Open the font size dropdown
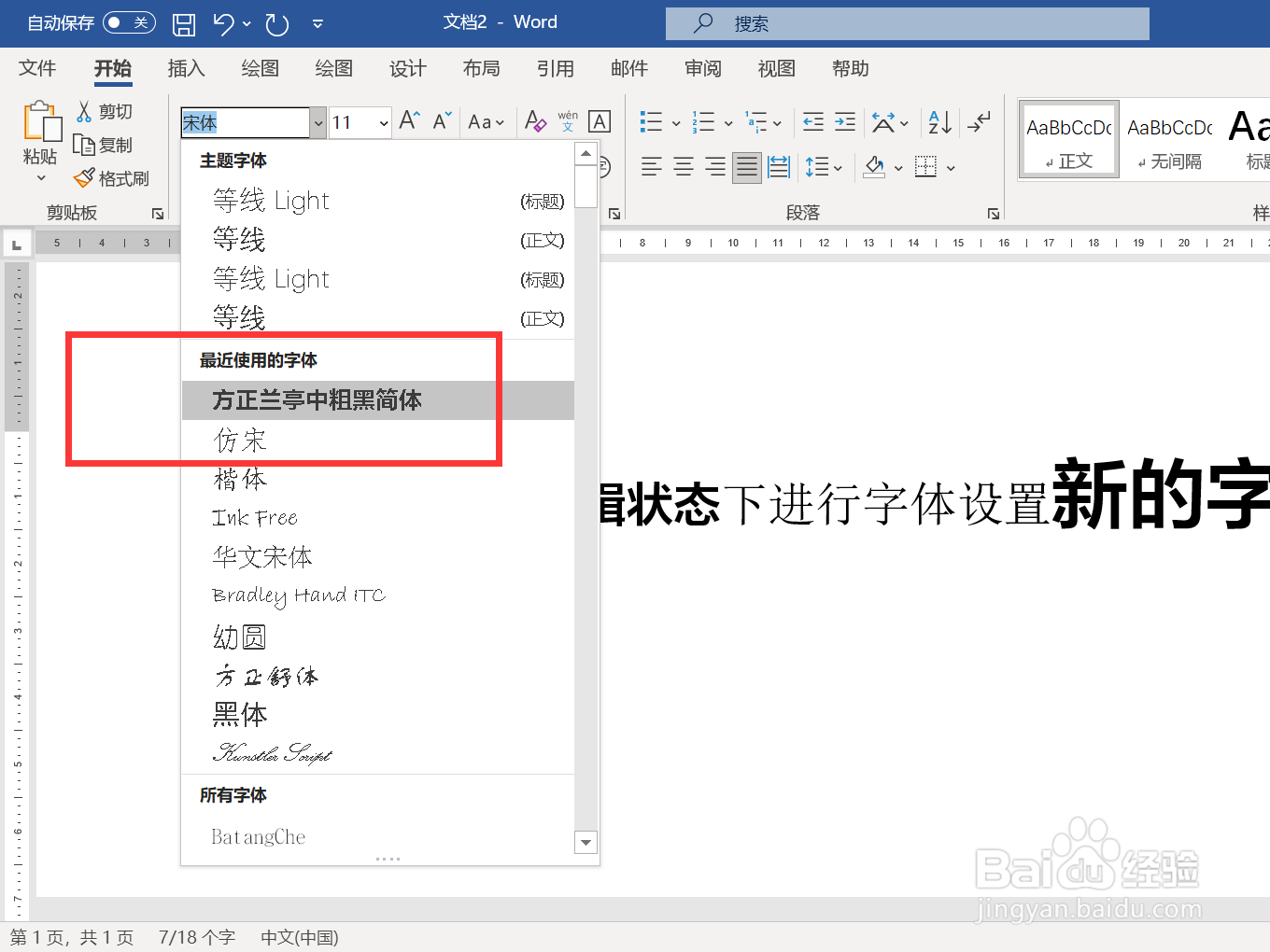Image resolution: width=1270 pixels, height=952 pixels. click(383, 122)
